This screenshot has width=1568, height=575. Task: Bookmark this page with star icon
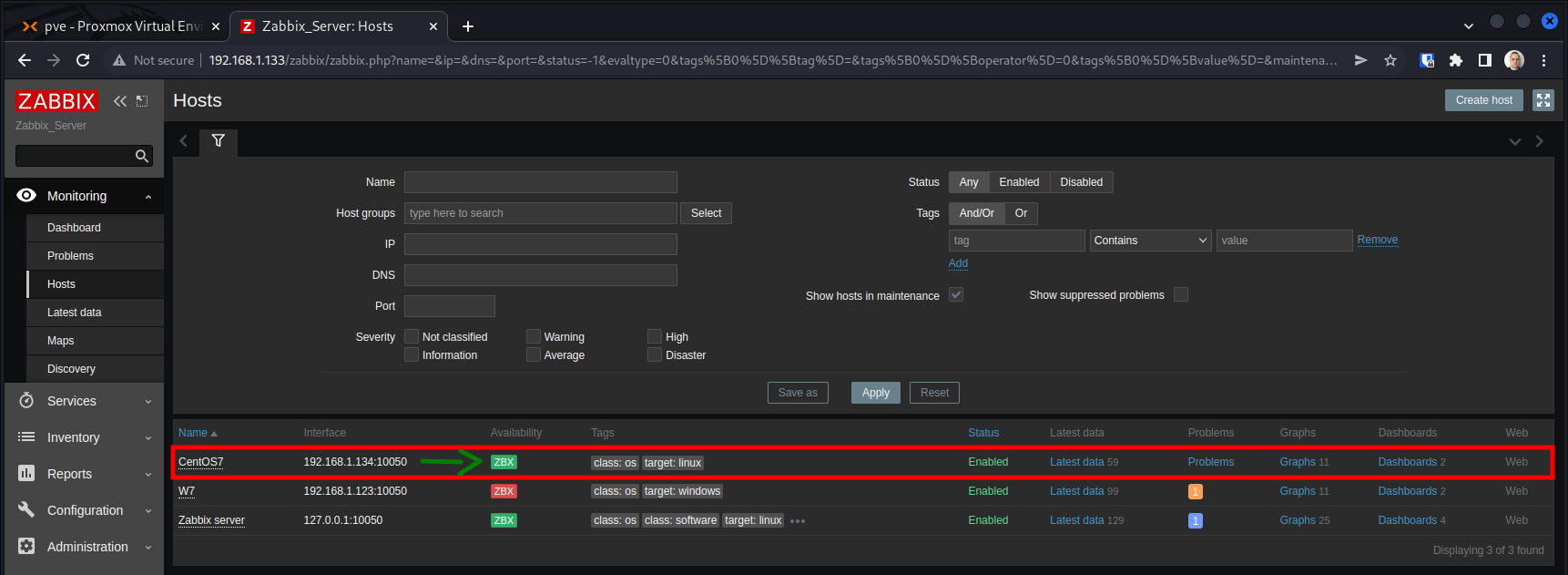point(1390,60)
